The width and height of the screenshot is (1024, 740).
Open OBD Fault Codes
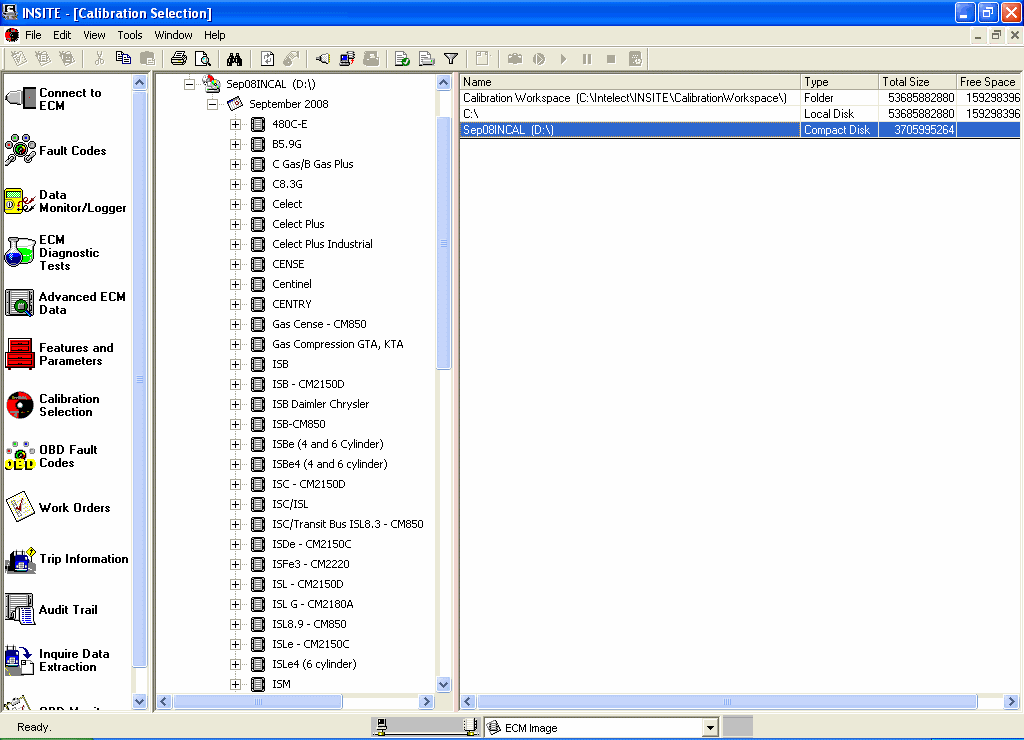pyautogui.click(x=51, y=456)
